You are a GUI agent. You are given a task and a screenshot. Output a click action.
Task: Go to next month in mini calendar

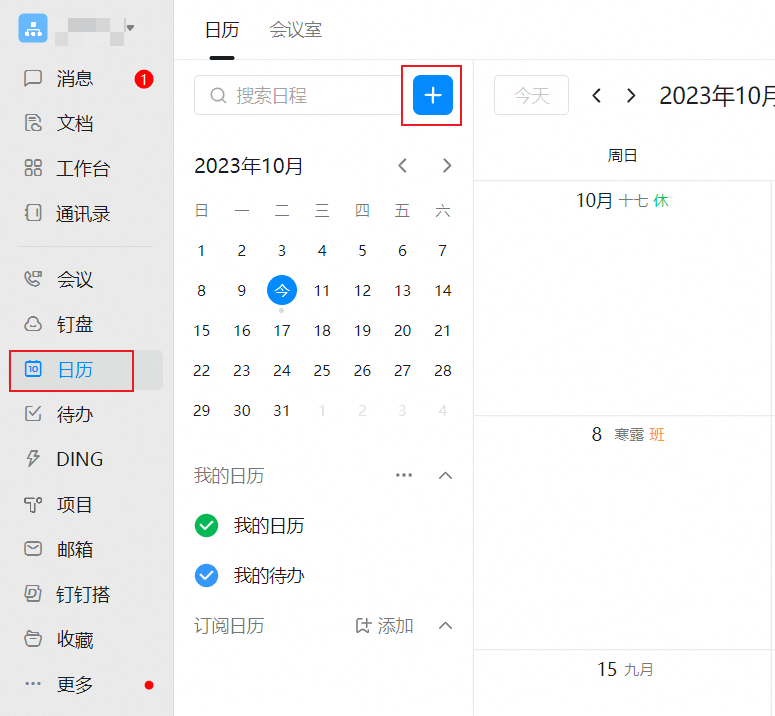[447, 166]
